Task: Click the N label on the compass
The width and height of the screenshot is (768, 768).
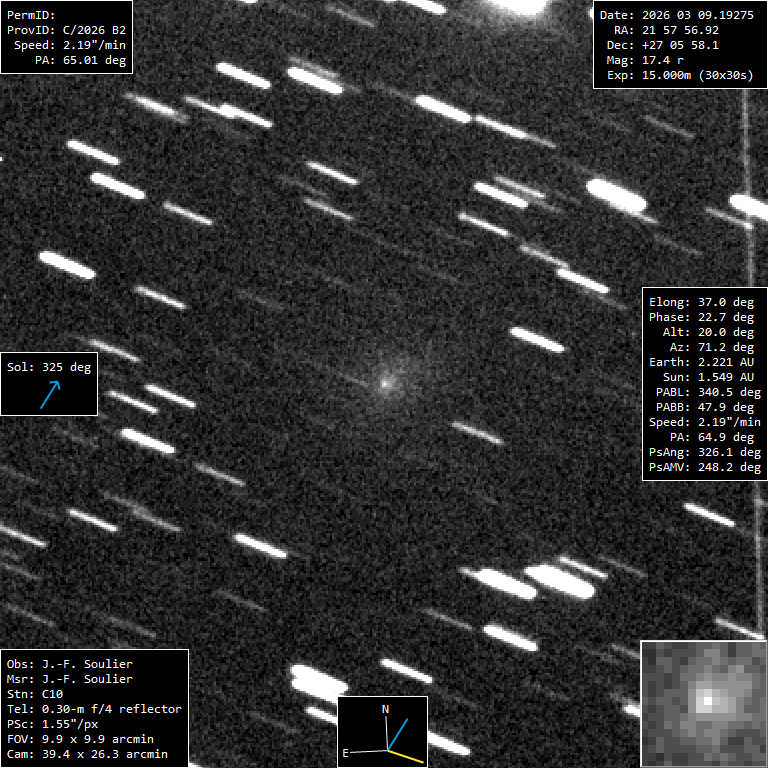Action: (x=385, y=709)
